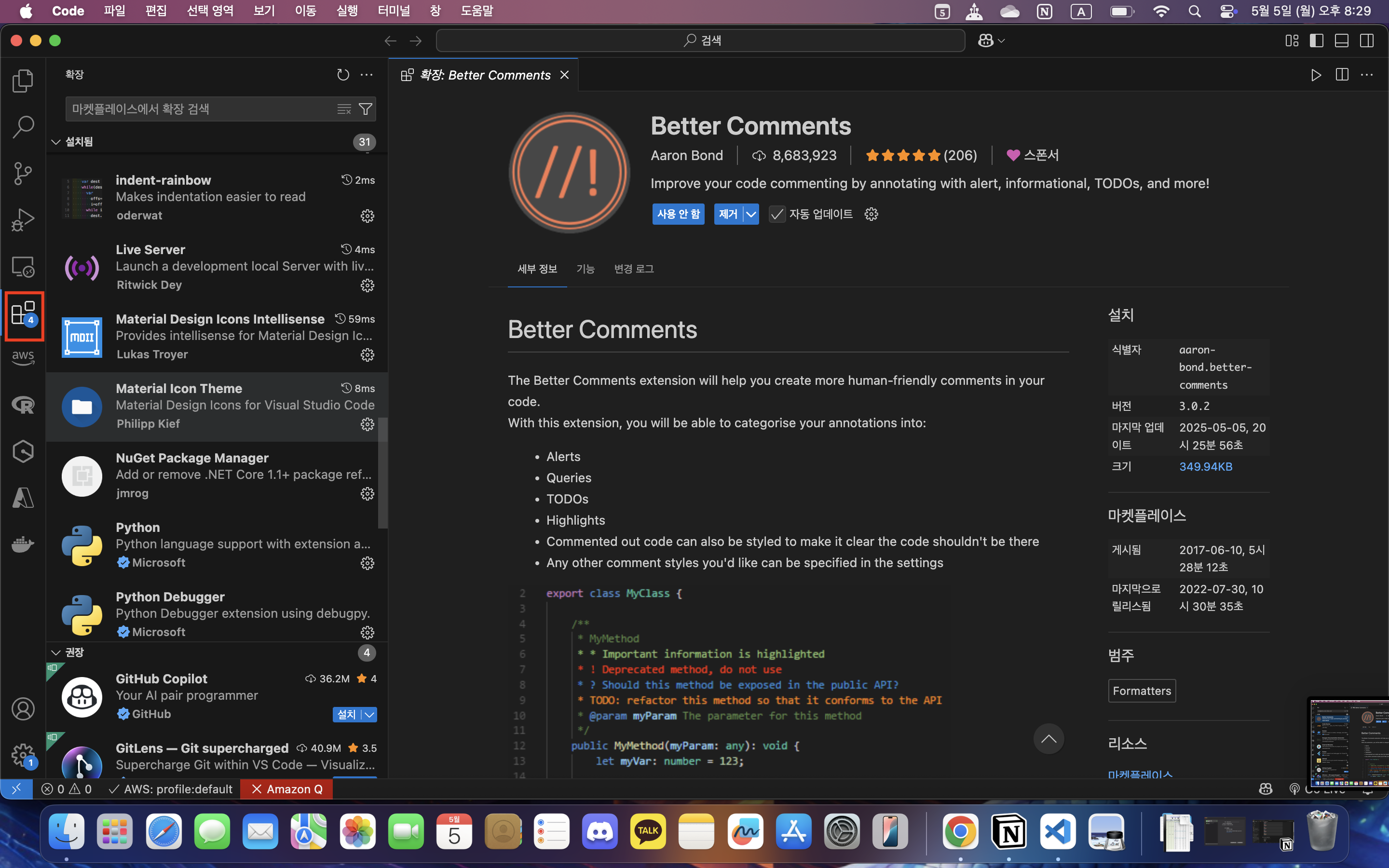The width and height of the screenshot is (1389, 868).
Task: Switch to the 변경 로그 tab
Action: pyautogui.click(x=633, y=269)
